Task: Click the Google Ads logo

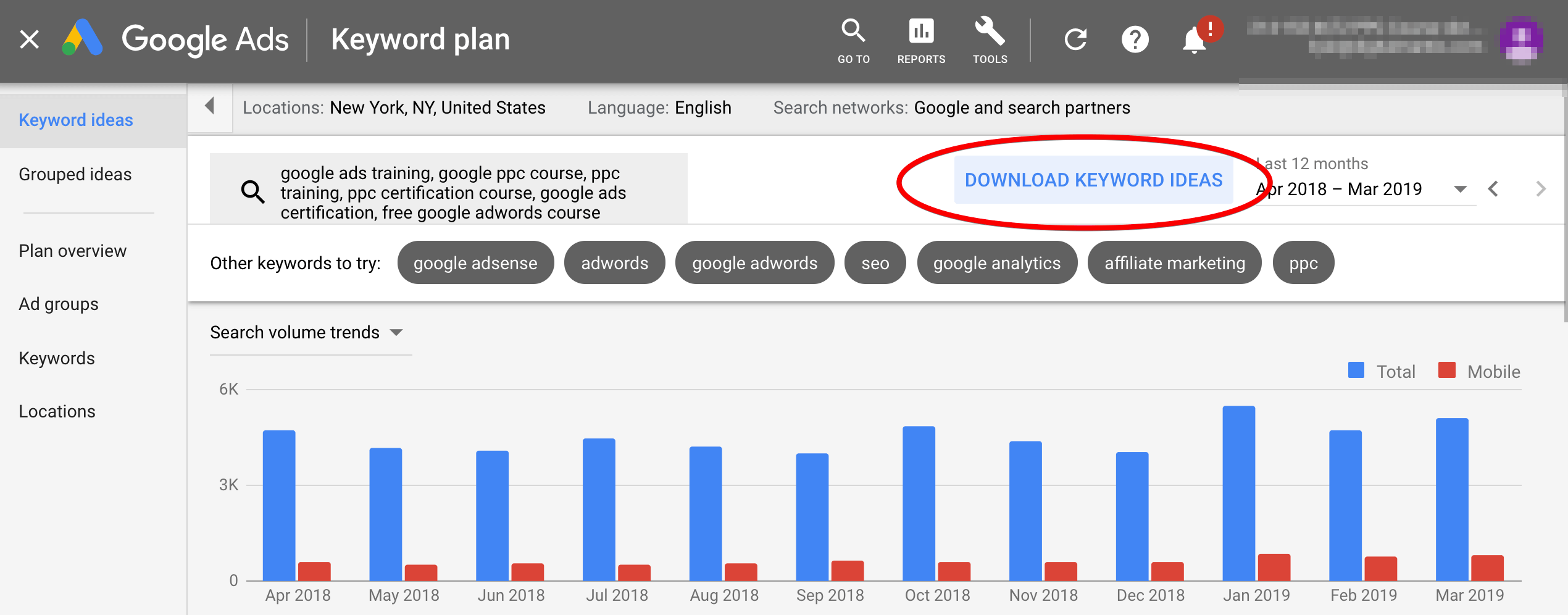Action: click(175, 39)
